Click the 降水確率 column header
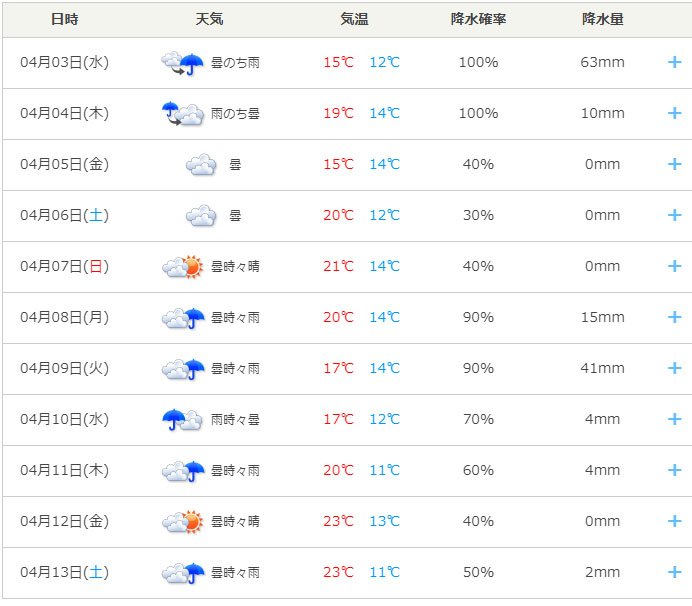Viewport: 692px width, 606px height. click(478, 19)
